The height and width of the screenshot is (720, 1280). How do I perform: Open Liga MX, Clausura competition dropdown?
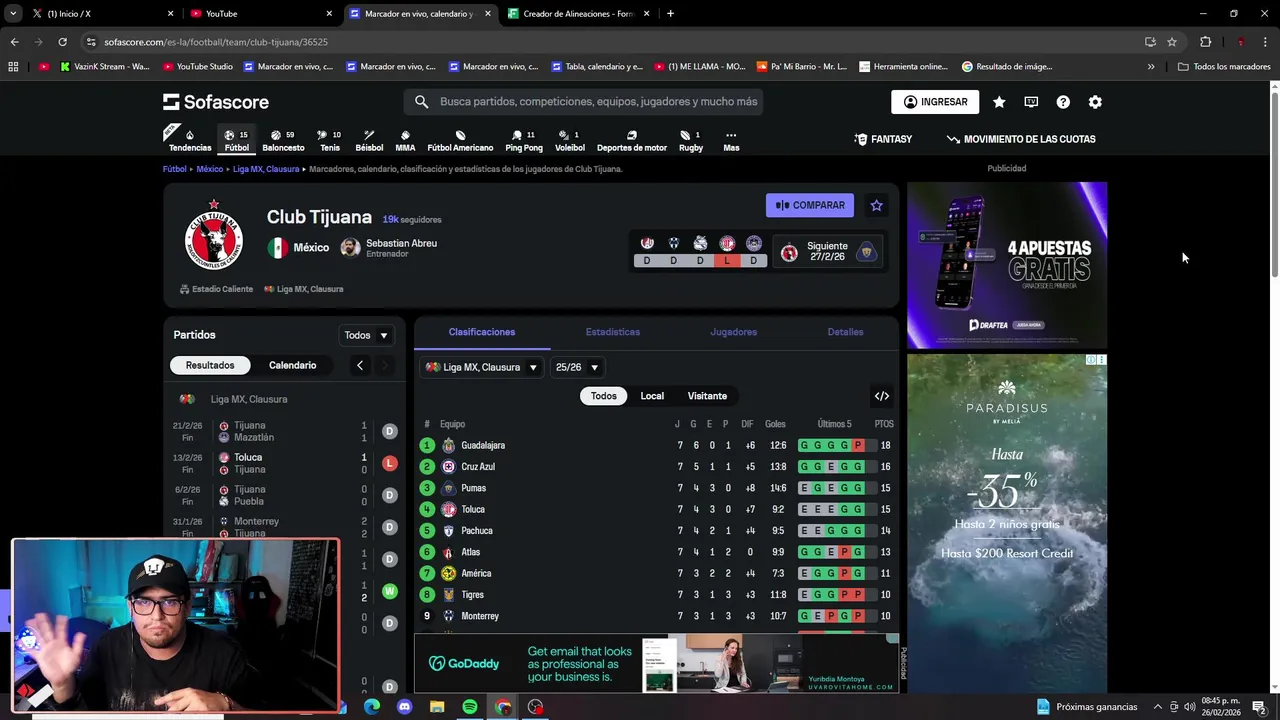pos(482,367)
